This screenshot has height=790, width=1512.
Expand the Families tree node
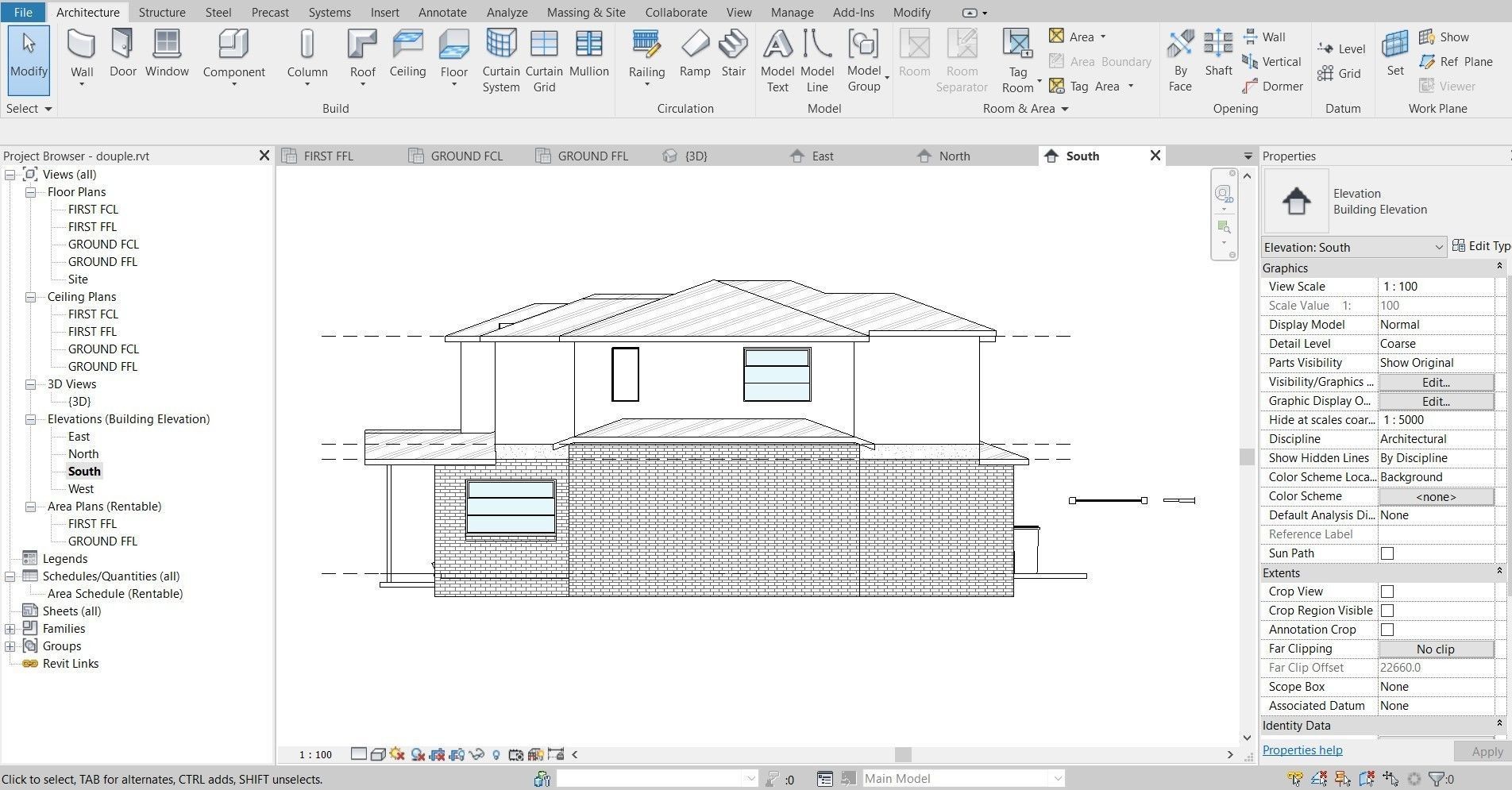point(10,629)
